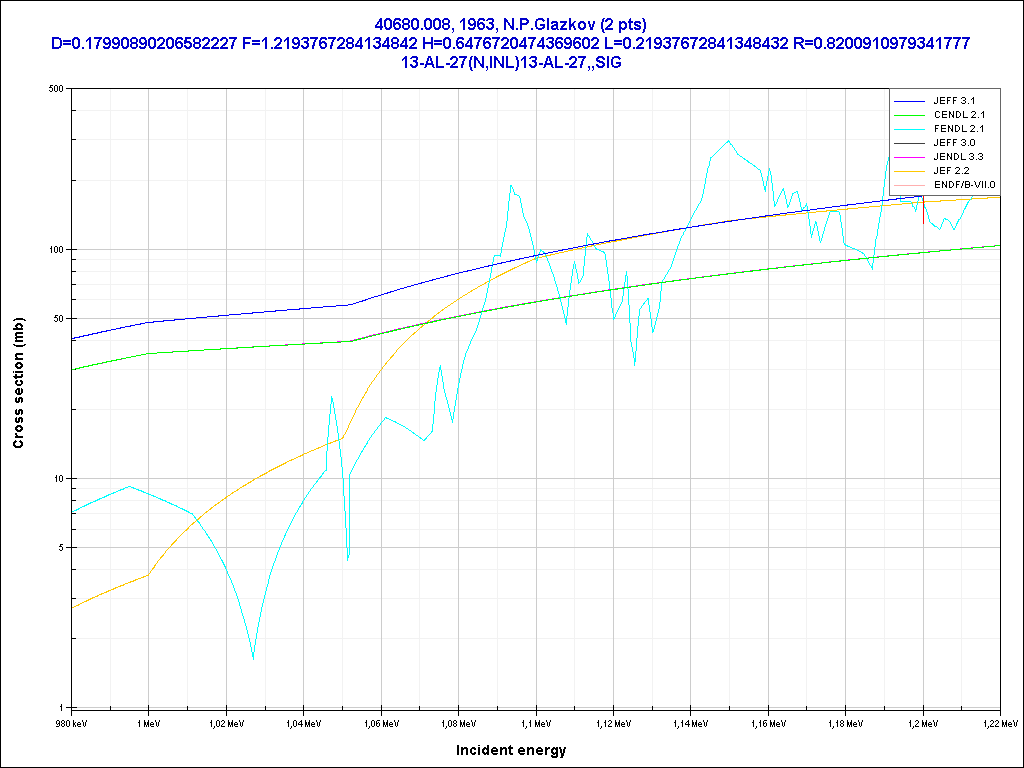The width and height of the screenshot is (1024, 768).
Task: Click the '1 MeV' x-axis tick label
Action: point(148,722)
